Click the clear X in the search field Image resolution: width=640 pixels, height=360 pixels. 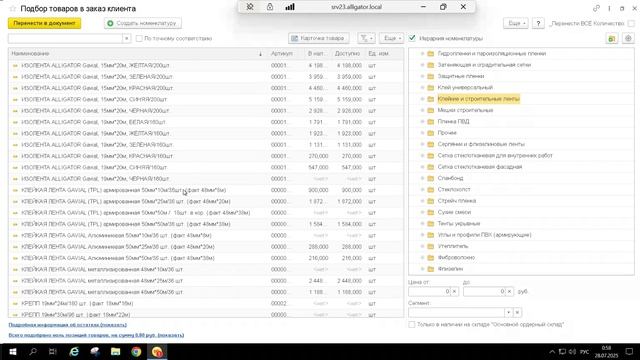click(x=127, y=38)
